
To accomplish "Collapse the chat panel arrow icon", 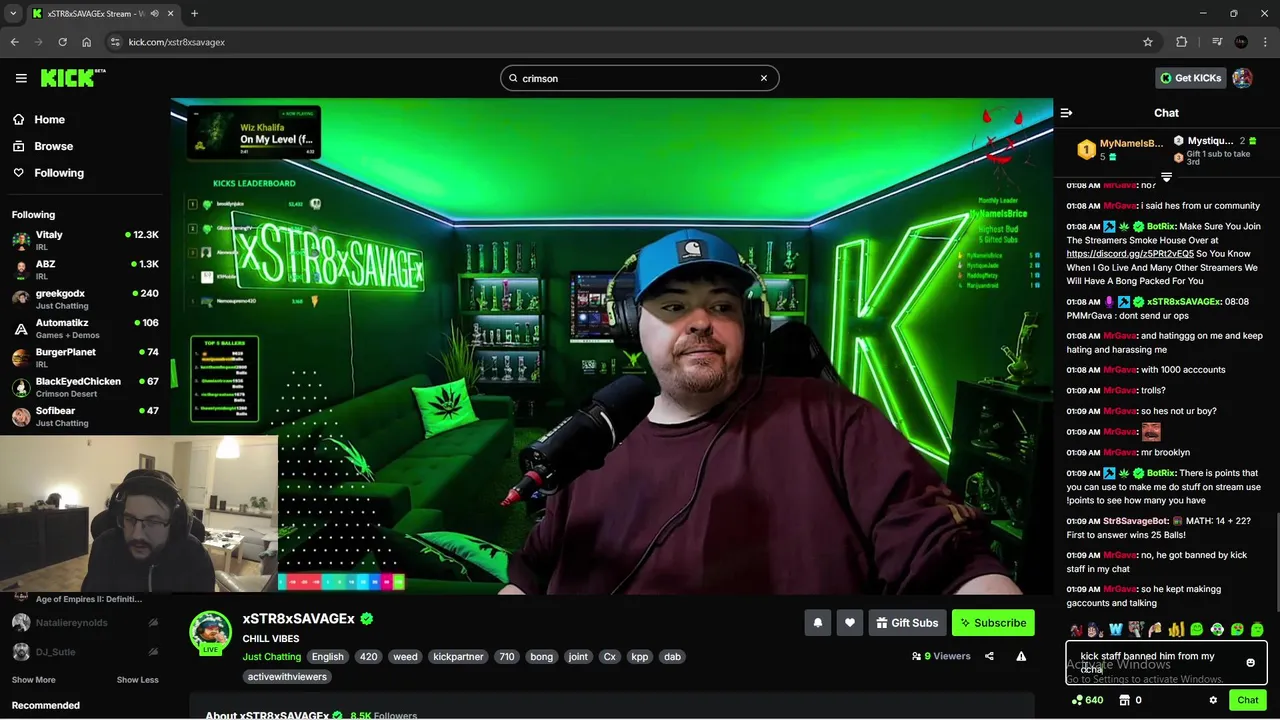I will [1066, 113].
